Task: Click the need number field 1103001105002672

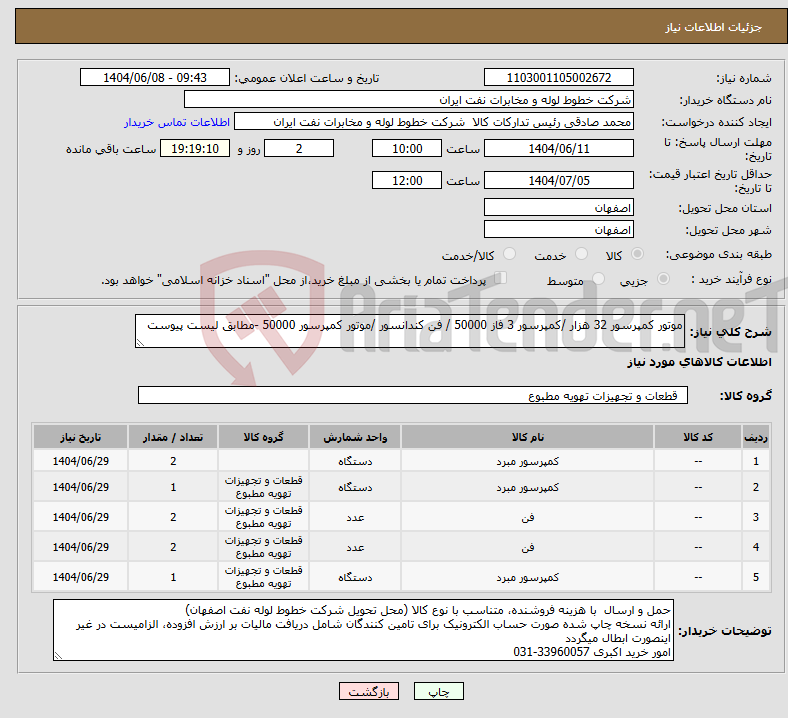Action: pyautogui.click(x=558, y=77)
